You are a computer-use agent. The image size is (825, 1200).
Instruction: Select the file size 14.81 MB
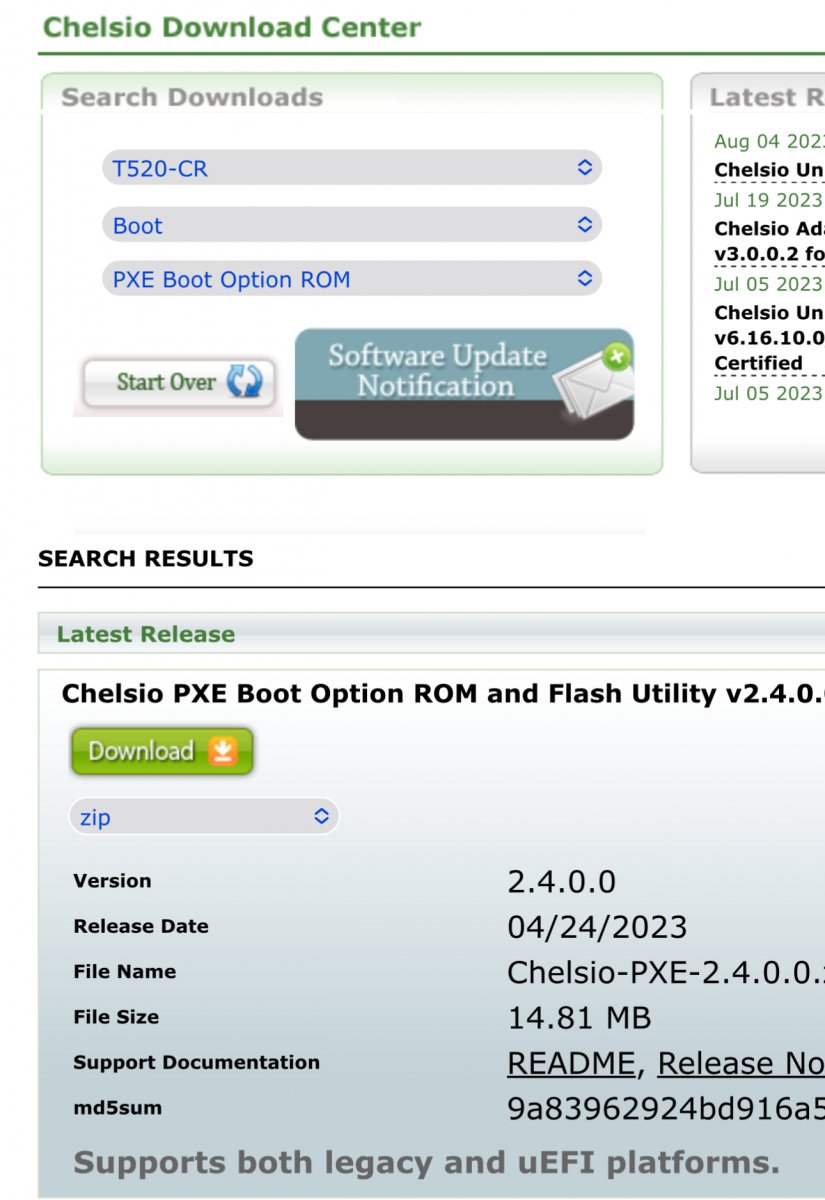click(x=580, y=1018)
